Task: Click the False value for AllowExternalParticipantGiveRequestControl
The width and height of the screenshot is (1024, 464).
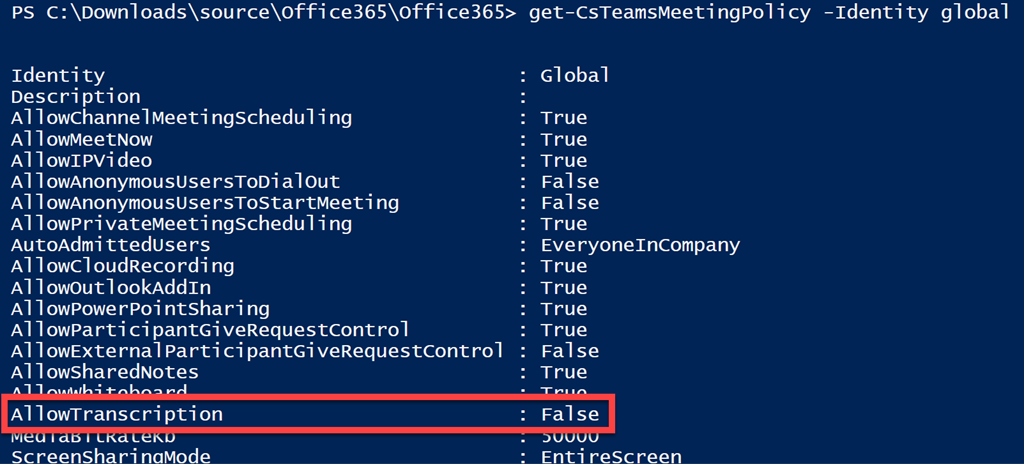Action: pyautogui.click(x=569, y=351)
